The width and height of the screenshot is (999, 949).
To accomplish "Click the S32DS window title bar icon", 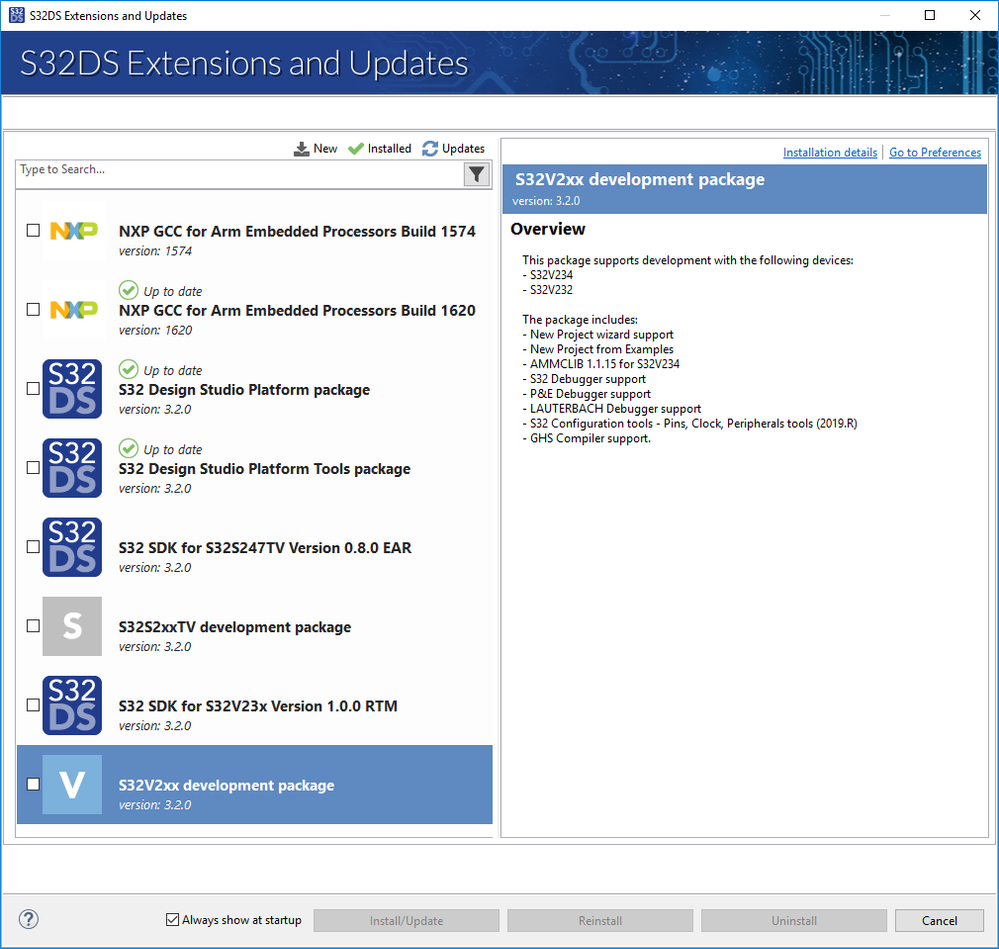I will [x=17, y=15].
